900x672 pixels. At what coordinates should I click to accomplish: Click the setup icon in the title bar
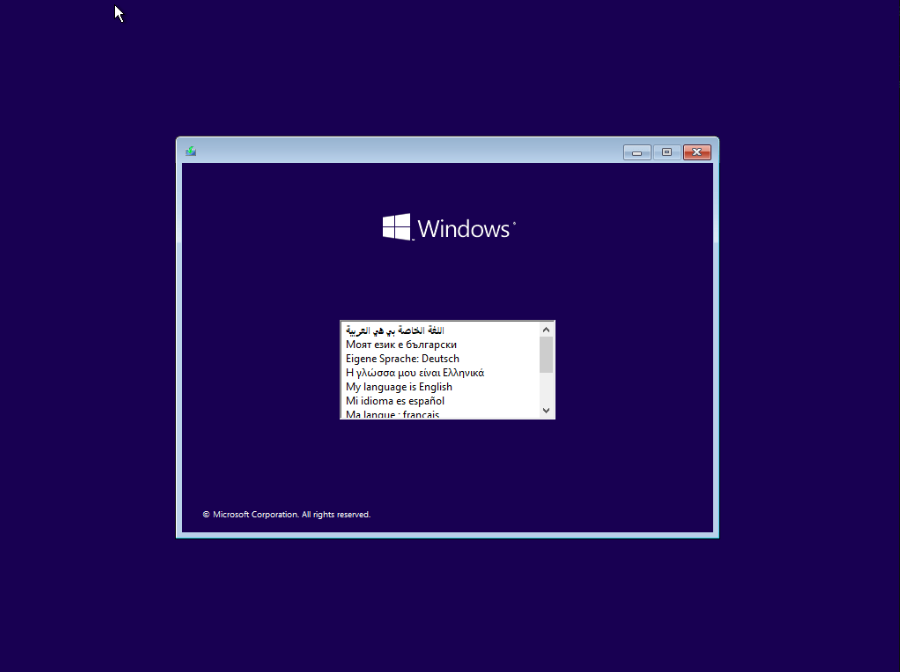tap(191, 152)
